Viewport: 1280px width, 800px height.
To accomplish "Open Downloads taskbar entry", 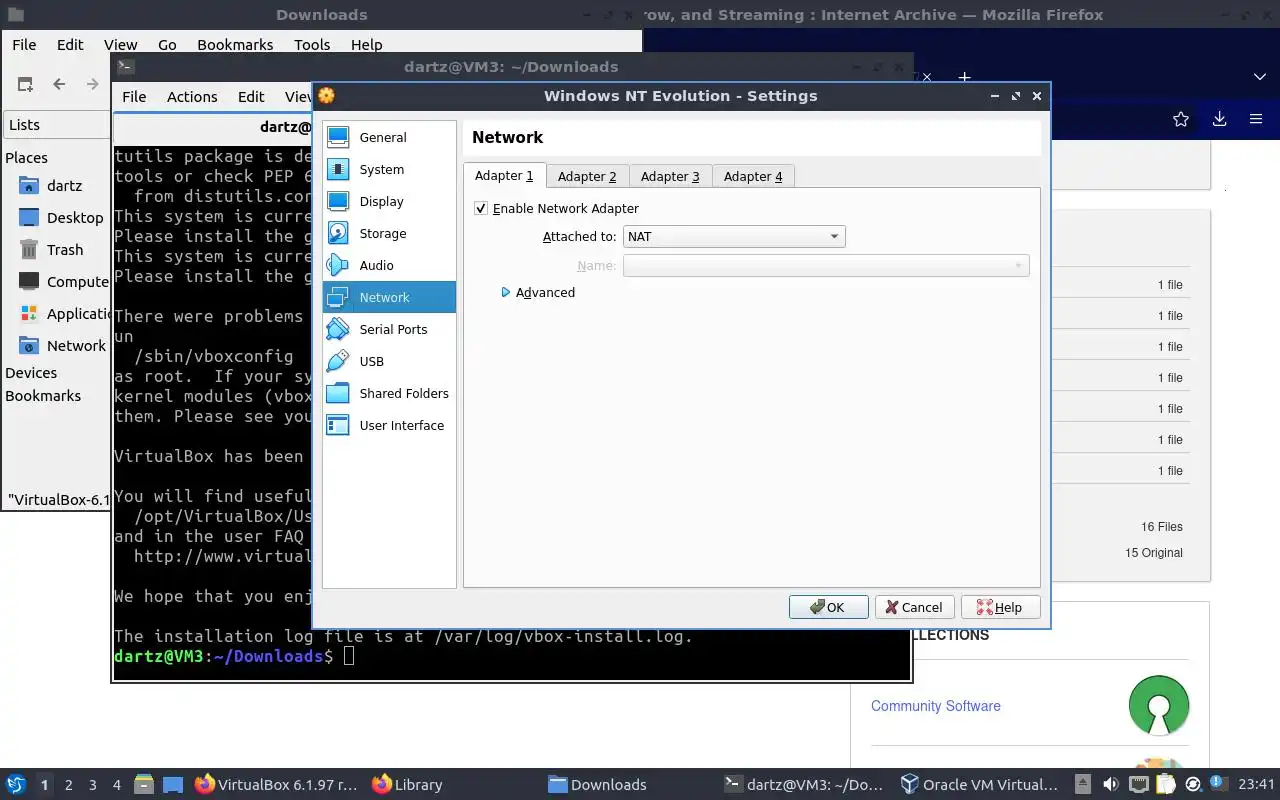I will click(597, 784).
